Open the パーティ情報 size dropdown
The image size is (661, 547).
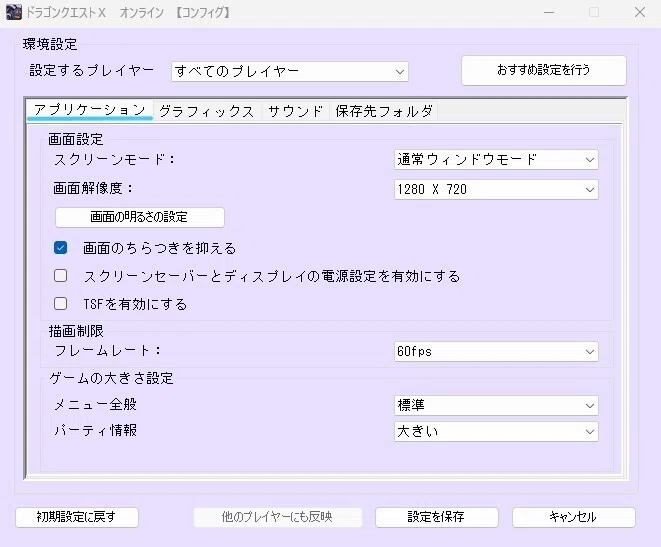coord(496,432)
